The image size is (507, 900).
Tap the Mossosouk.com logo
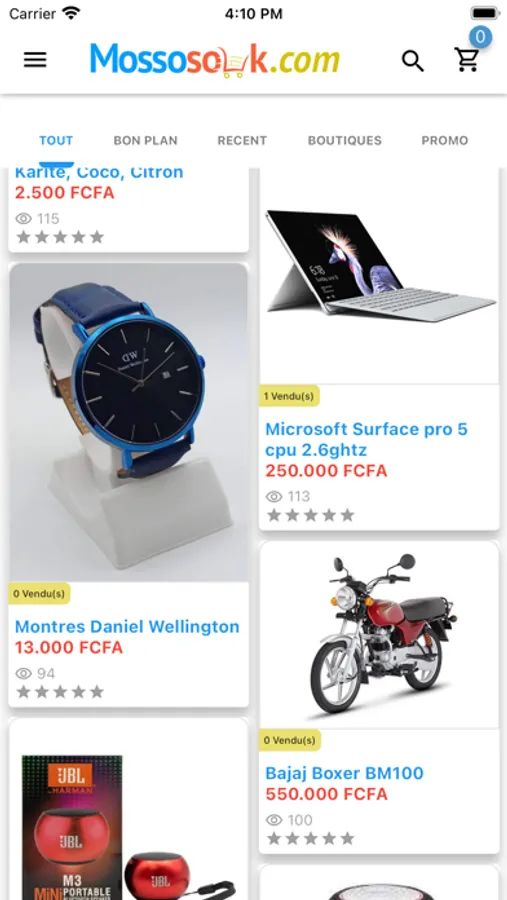tap(215, 60)
